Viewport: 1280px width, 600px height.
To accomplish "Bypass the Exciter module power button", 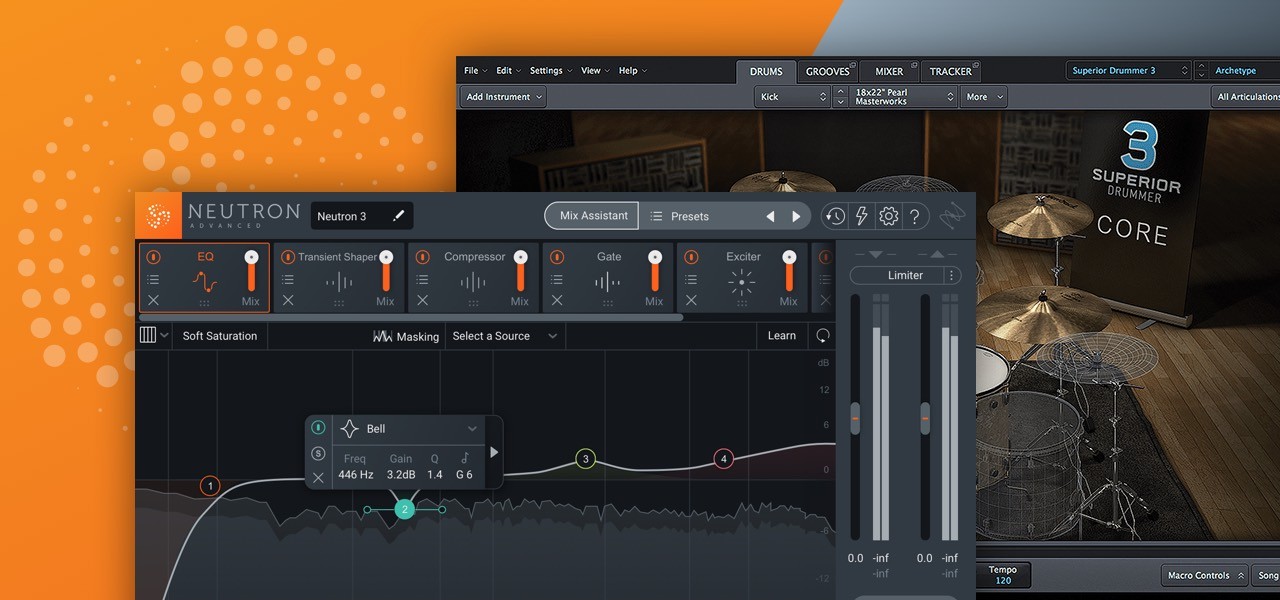I will [691, 257].
